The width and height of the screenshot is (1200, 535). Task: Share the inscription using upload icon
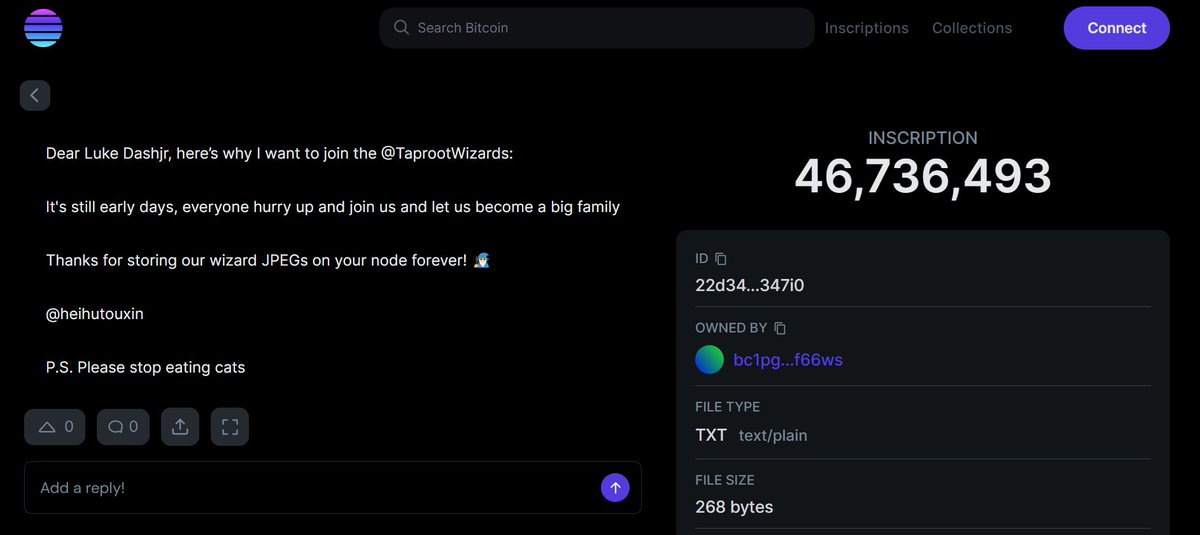[x=180, y=427]
